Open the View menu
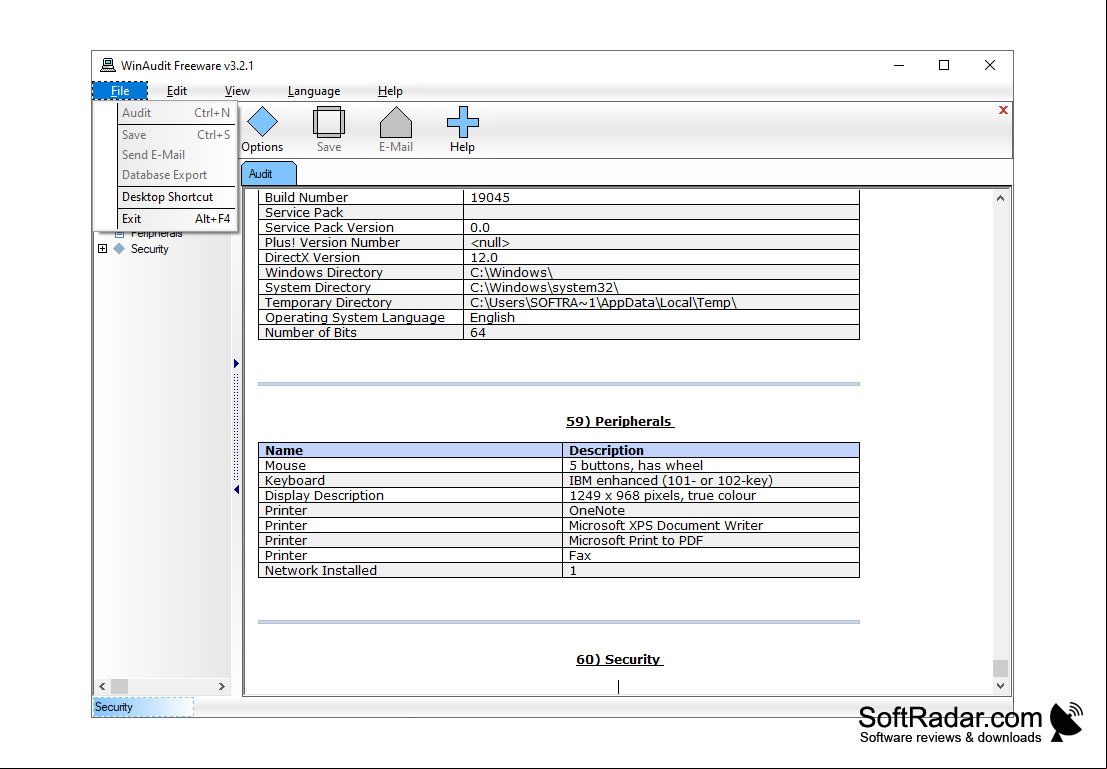This screenshot has height=769, width=1107. [237, 91]
